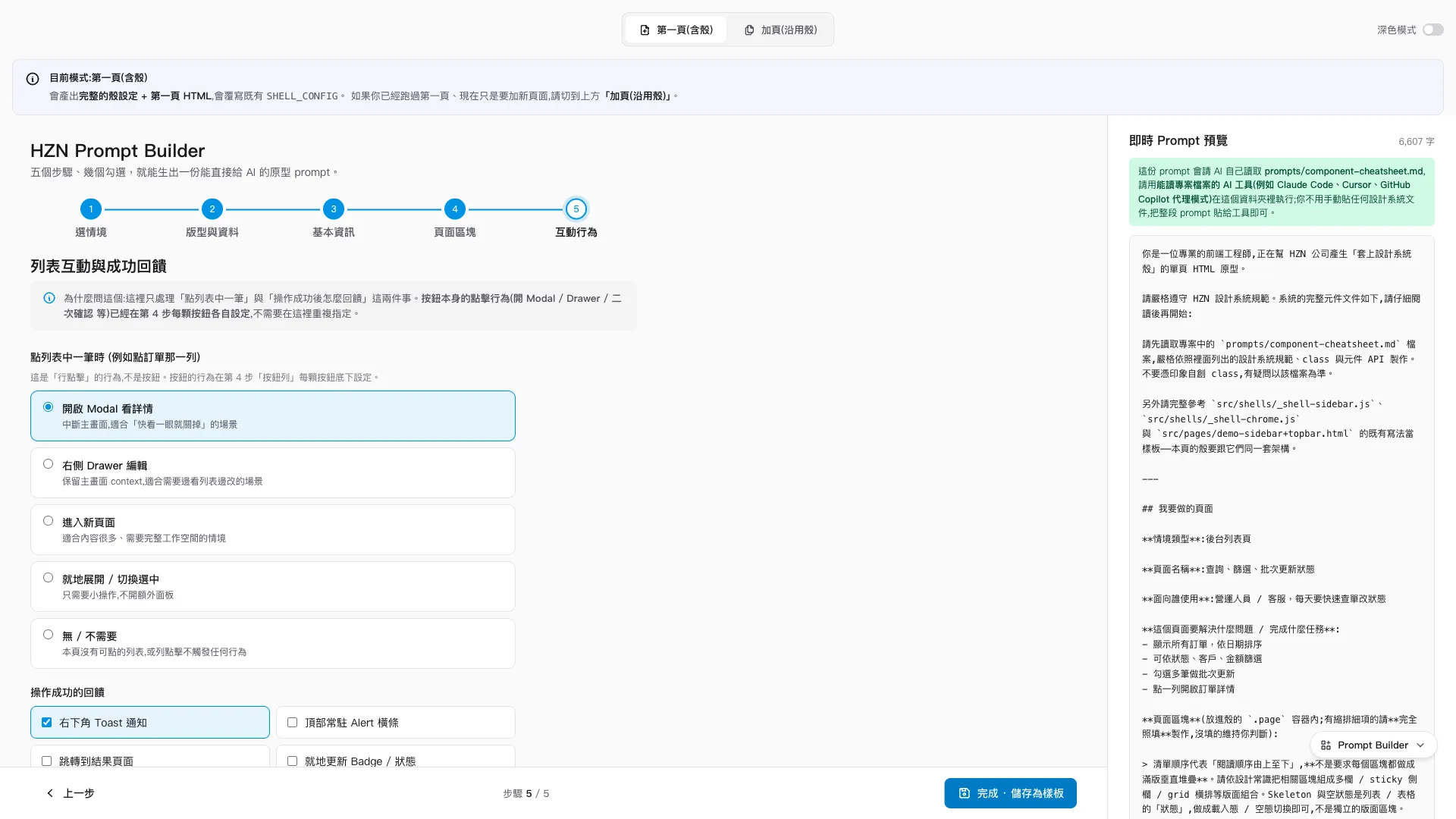Click the 步驟 5 / 5 indicator

click(526, 793)
